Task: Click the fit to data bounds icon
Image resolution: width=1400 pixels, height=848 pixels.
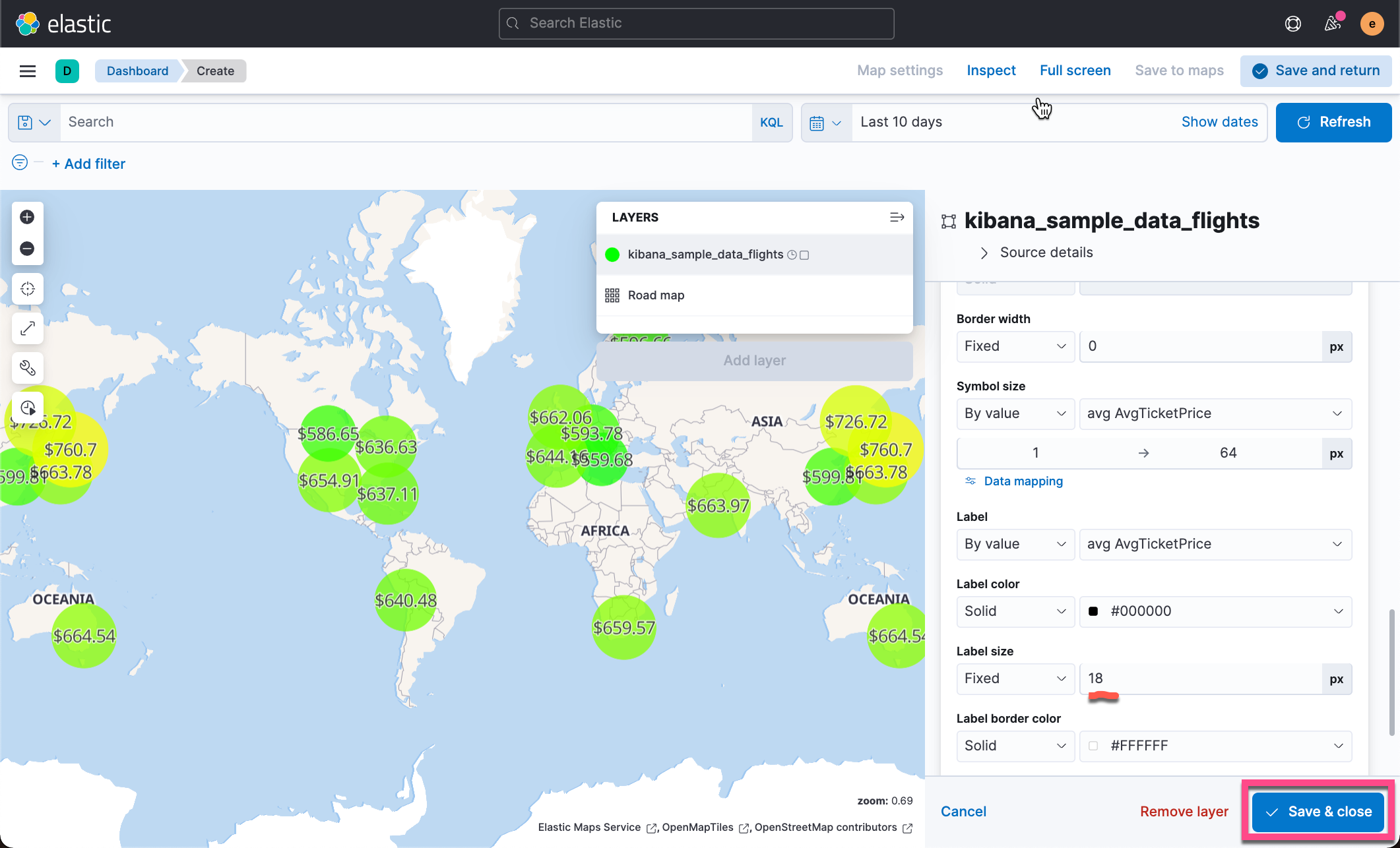Action: coord(27,289)
